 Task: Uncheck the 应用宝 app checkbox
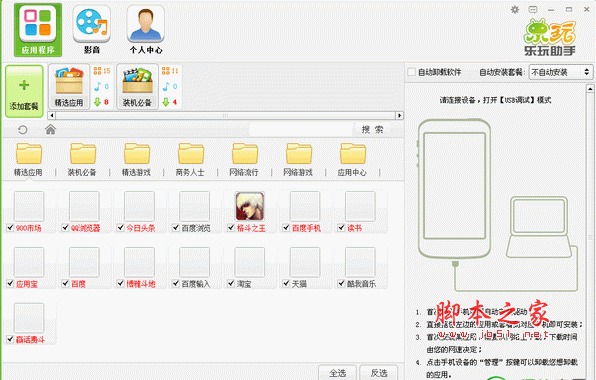pos(10,283)
